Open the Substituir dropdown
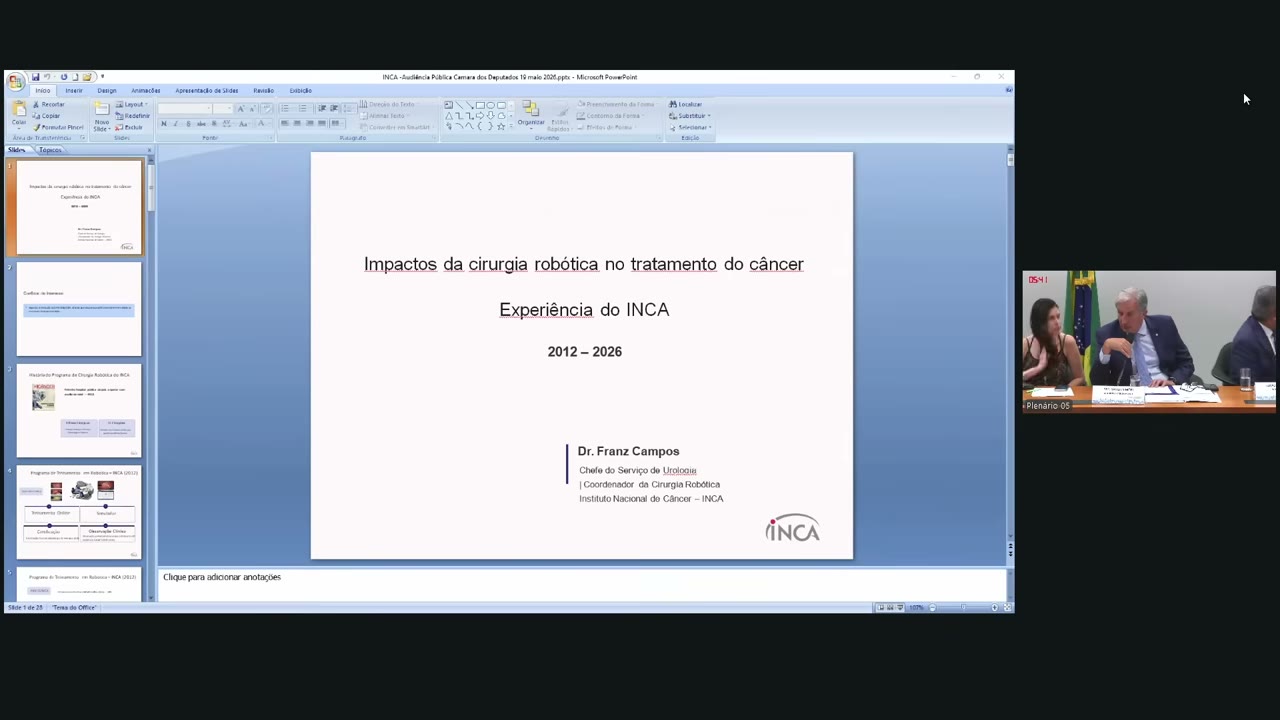This screenshot has height=720, width=1280. [x=690, y=116]
